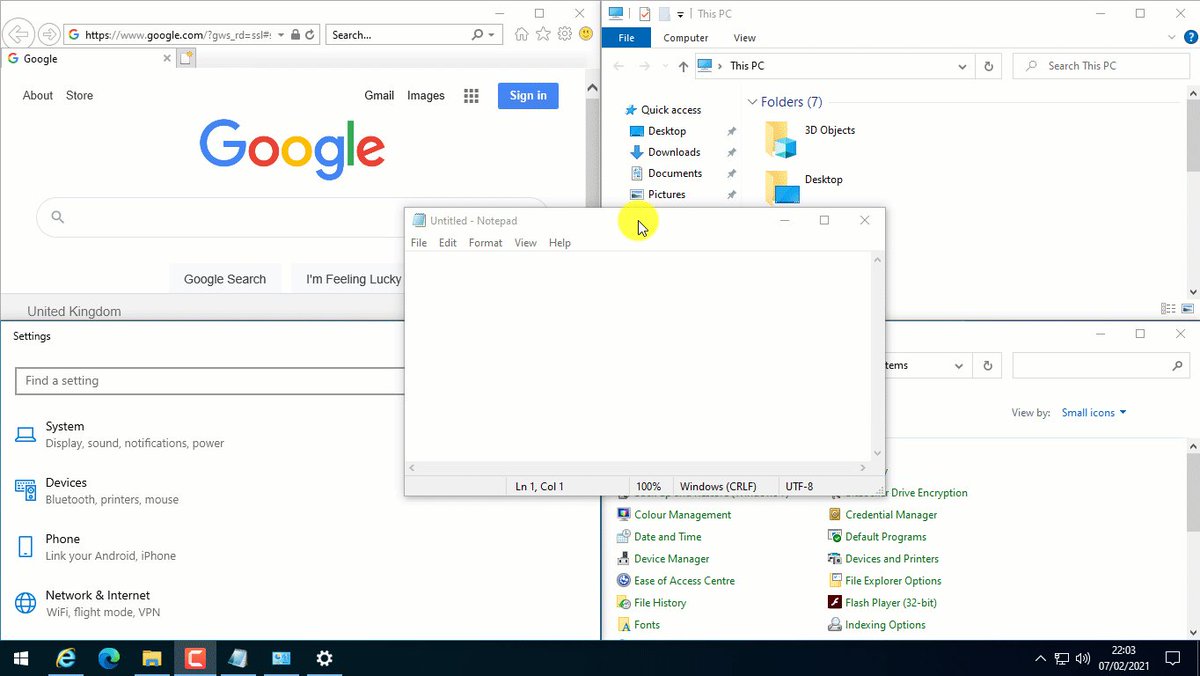Expand File Explorer address bar history dropdown
This screenshot has height=676, width=1200.
962,66
